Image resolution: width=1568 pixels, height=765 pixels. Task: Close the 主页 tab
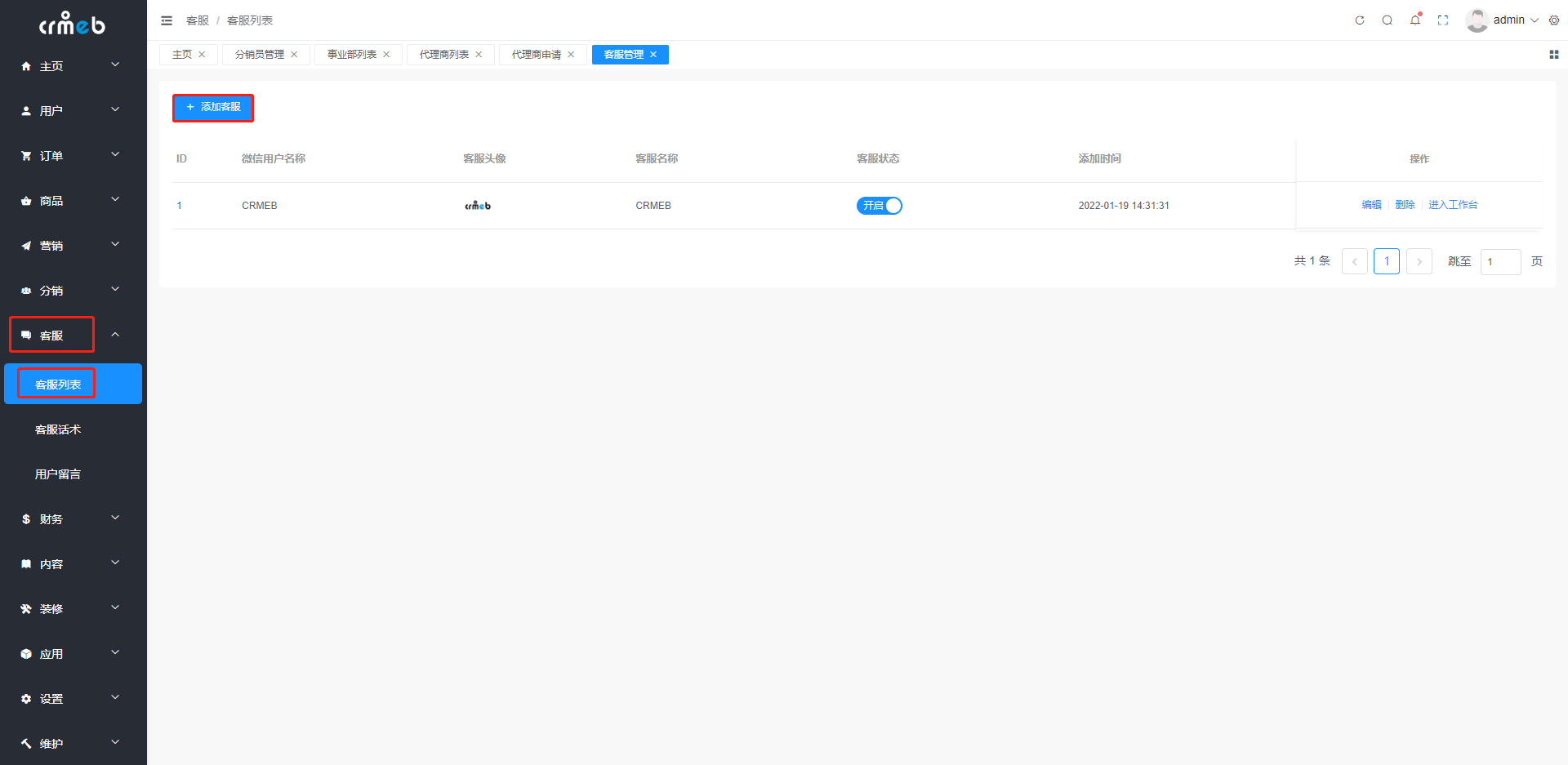(x=202, y=55)
